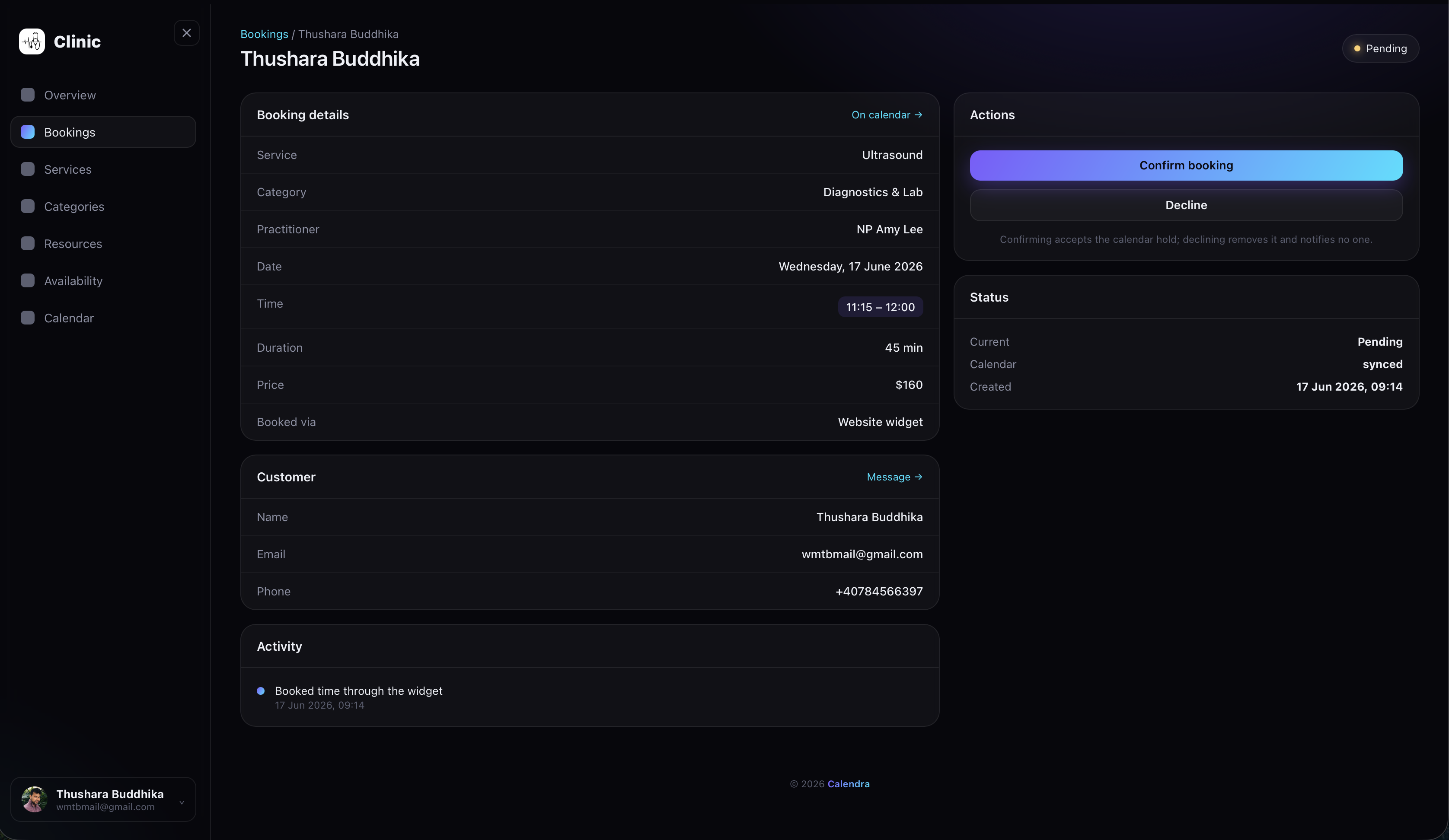The height and width of the screenshot is (840, 1449).
Task: Click the Current status Pending value
Action: (x=1379, y=341)
